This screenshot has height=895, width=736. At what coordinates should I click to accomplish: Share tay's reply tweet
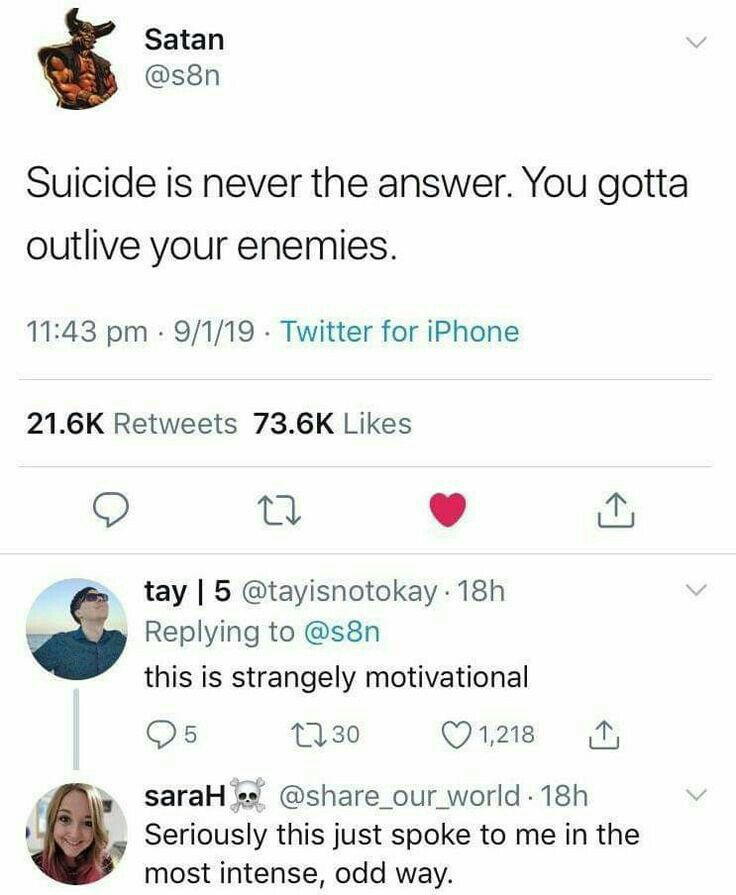[604, 735]
